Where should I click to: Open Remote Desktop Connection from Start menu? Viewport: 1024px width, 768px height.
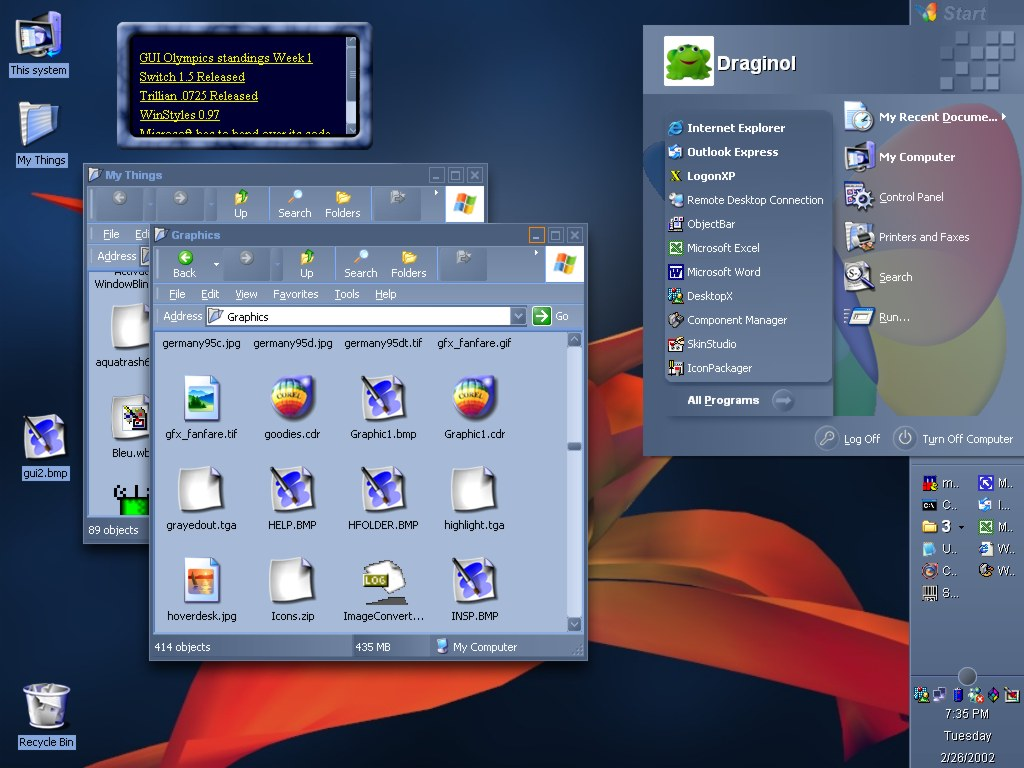coord(745,200)
